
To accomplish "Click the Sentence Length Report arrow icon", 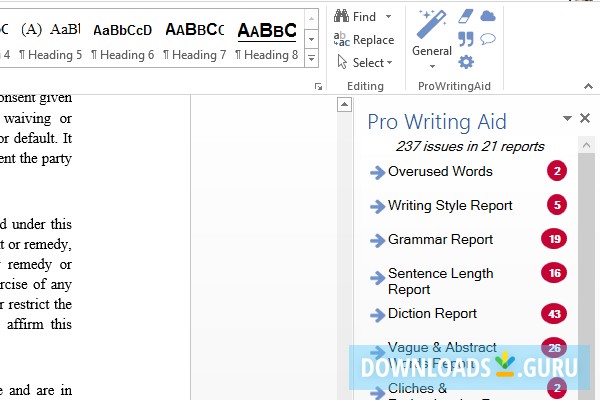I will click(x=377, y=278).
